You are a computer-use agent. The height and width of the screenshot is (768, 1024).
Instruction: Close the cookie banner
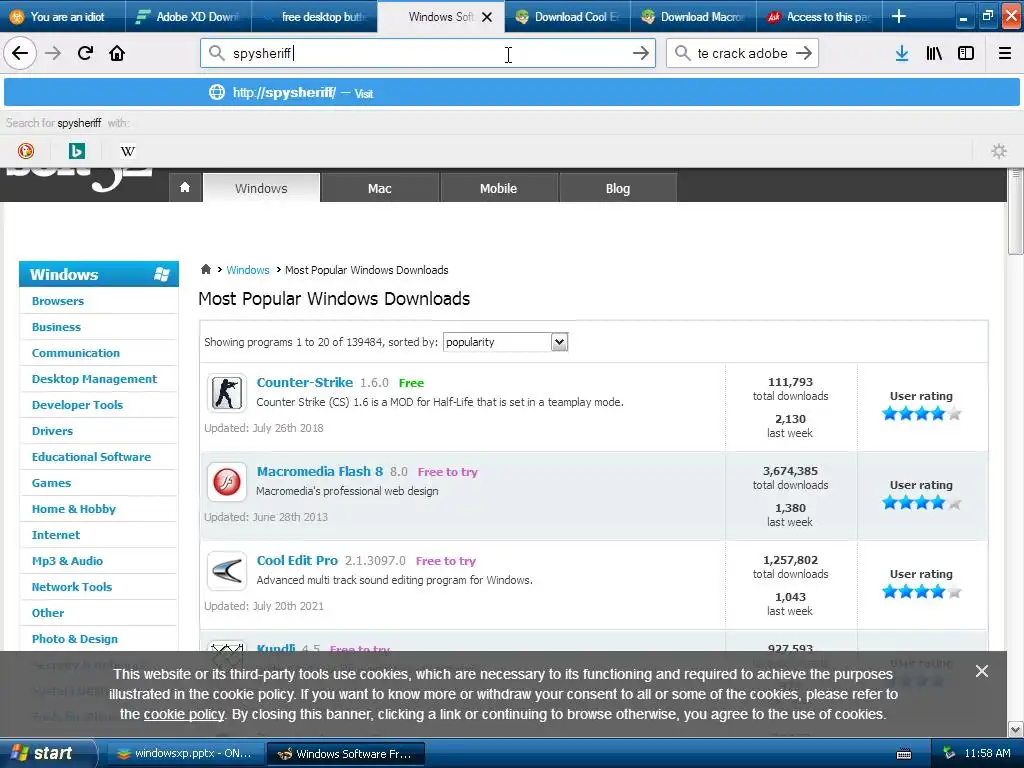coord(982,671)
